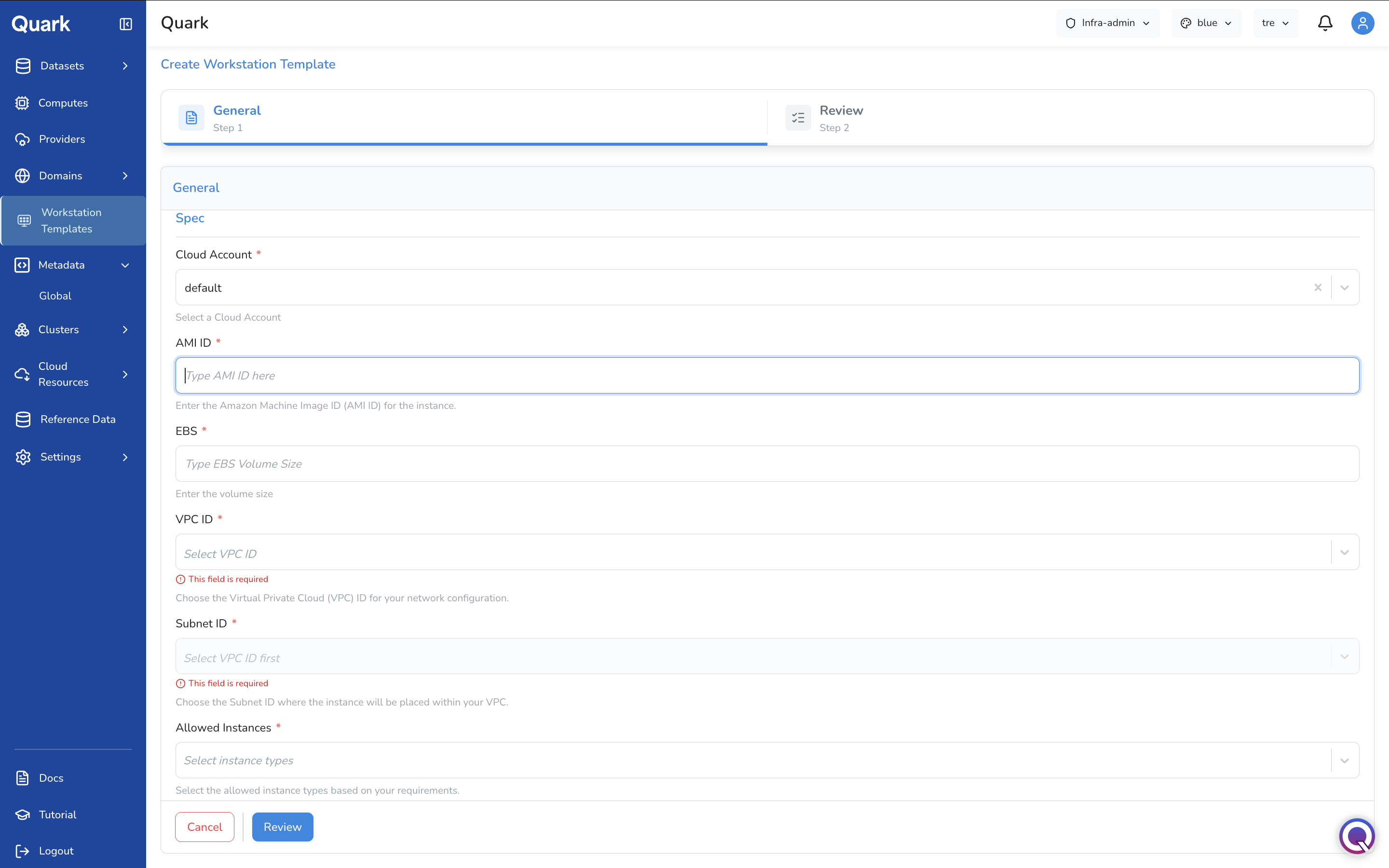Click the Datasets database icon
This screenshot has width=1389, height=868.
point(23,66)
